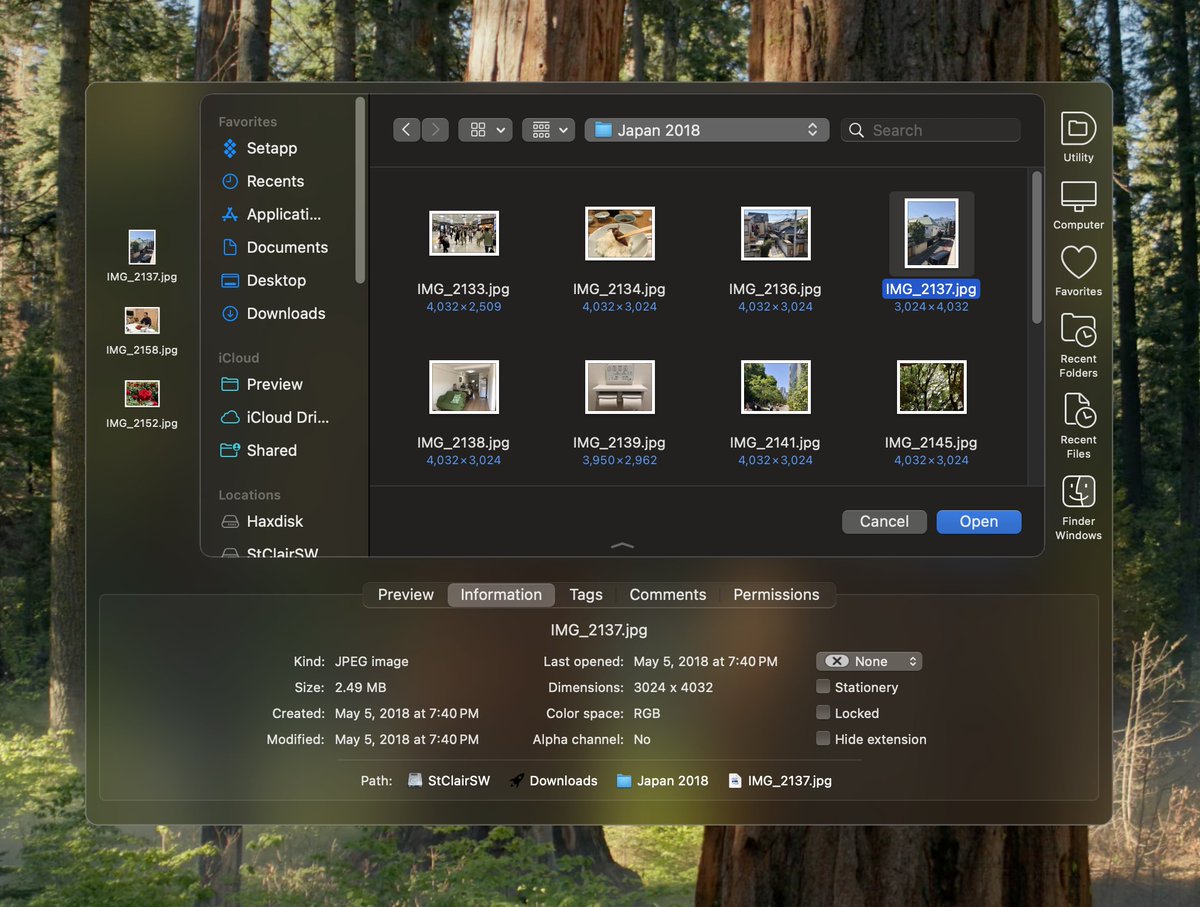Open the Favorites heart icon
The width and height of the screenshot is (1200, 907).
point(1078,263)
